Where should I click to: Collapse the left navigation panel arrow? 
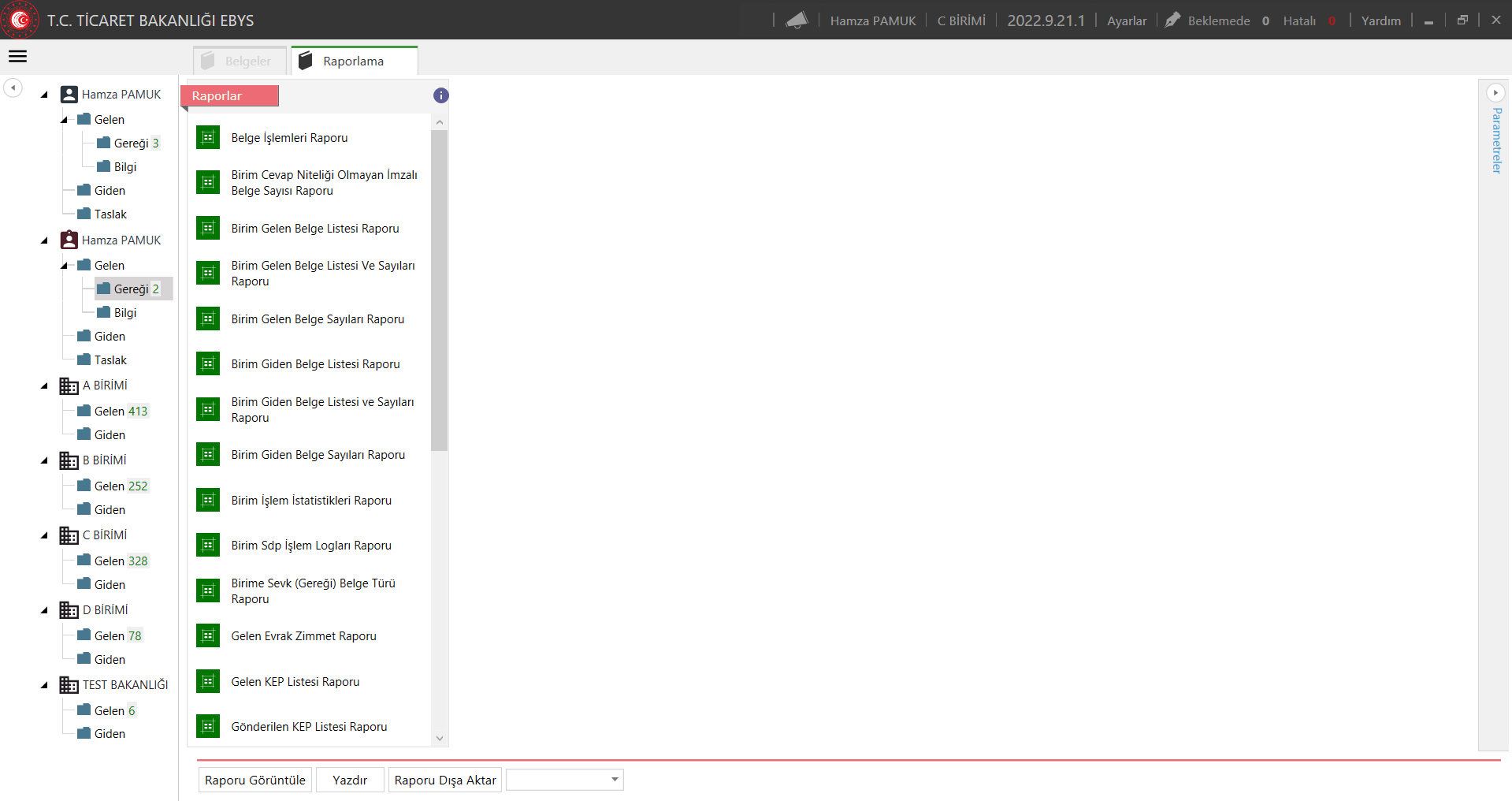pos(13,88)
